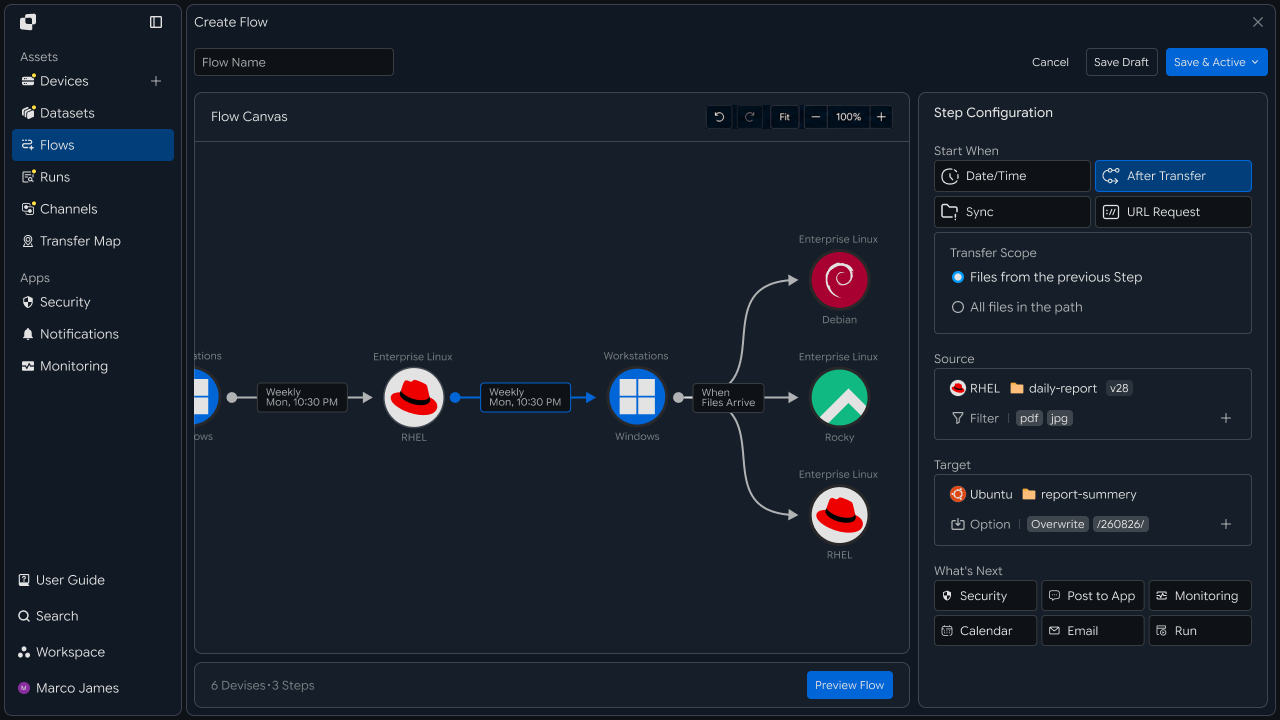Image resolution: width=1280 pixels, height=720 pixels.
Task: Click the Preview Flow button
Action: [x=849, y=685]
